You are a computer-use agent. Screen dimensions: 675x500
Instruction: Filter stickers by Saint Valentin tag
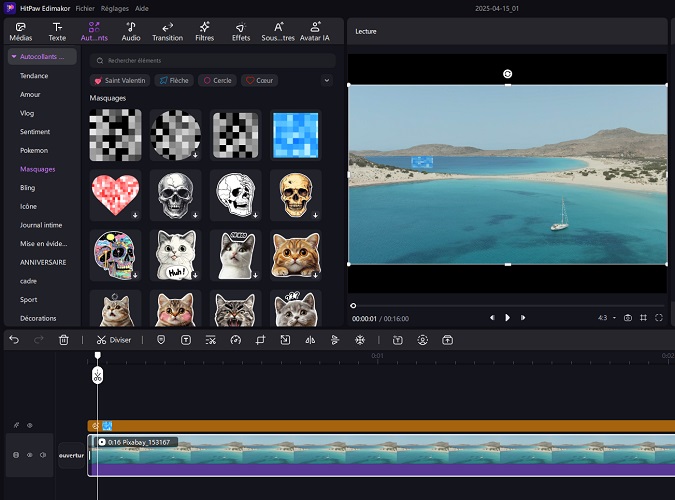coord(120,81)
